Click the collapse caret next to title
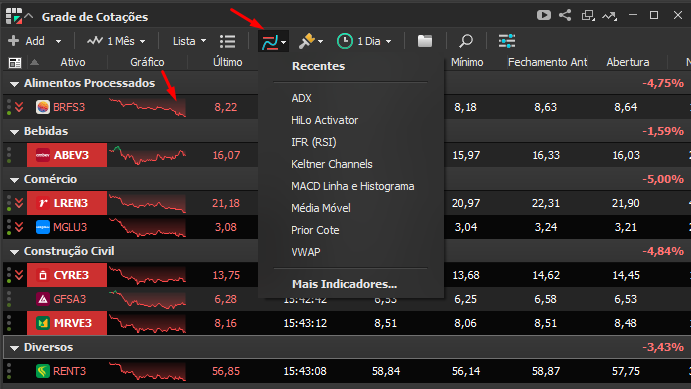 (29, 17)
